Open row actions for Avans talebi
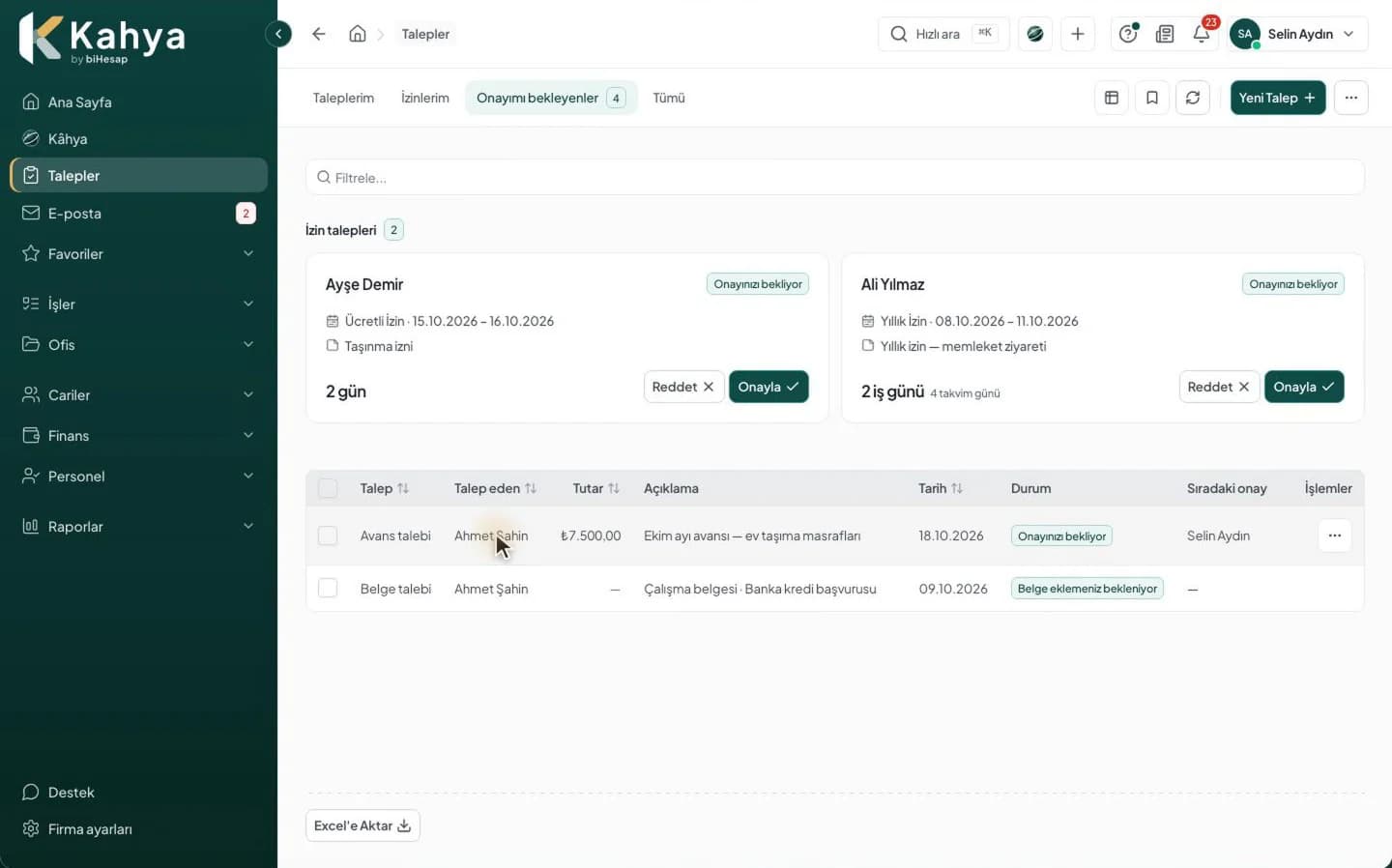The height and width of the screenshot is (868, 1392). coord(1335,535)
